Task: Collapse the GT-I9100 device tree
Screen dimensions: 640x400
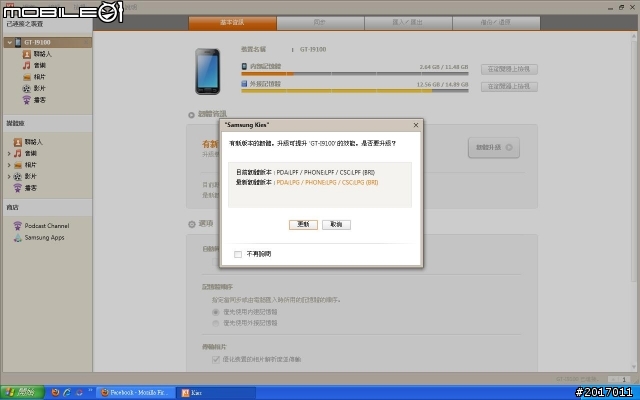Action: 9,42
